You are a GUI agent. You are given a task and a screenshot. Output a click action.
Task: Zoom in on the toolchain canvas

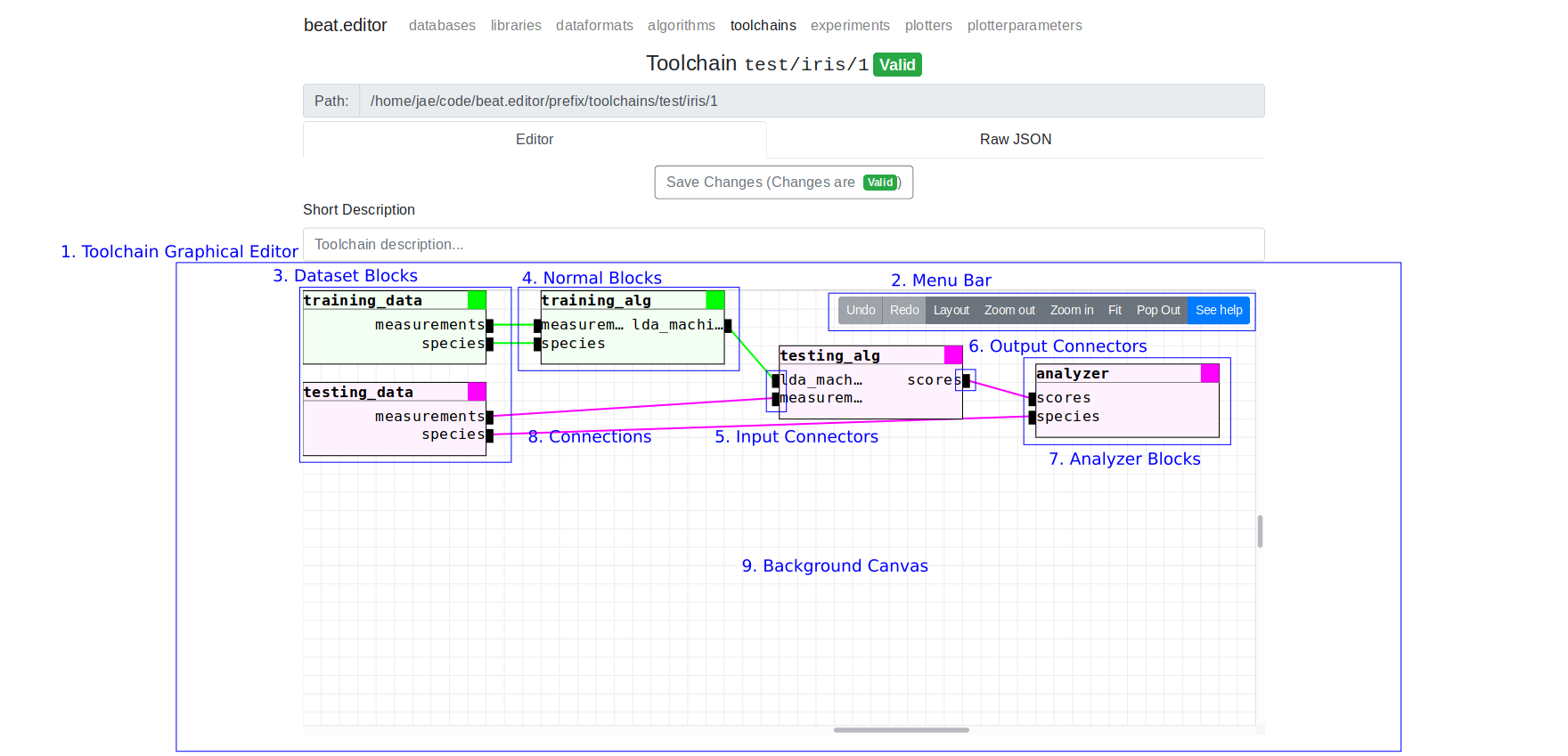1071,310
